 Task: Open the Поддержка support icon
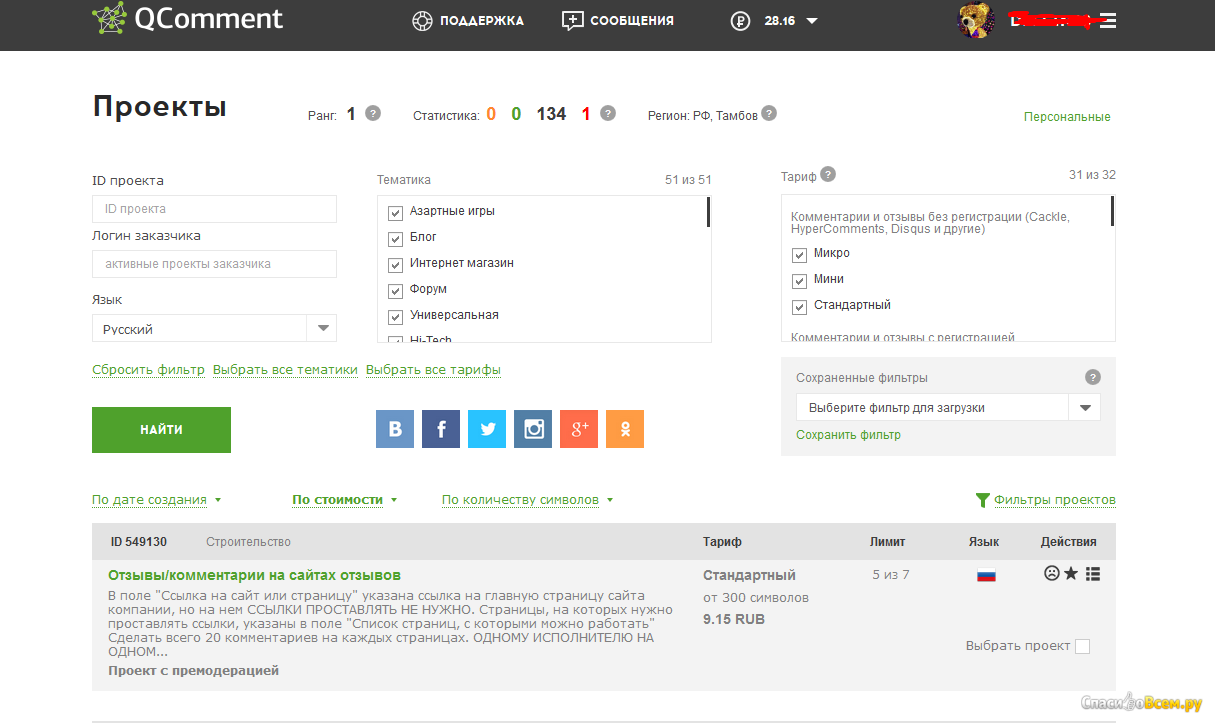tap(421, 20)
